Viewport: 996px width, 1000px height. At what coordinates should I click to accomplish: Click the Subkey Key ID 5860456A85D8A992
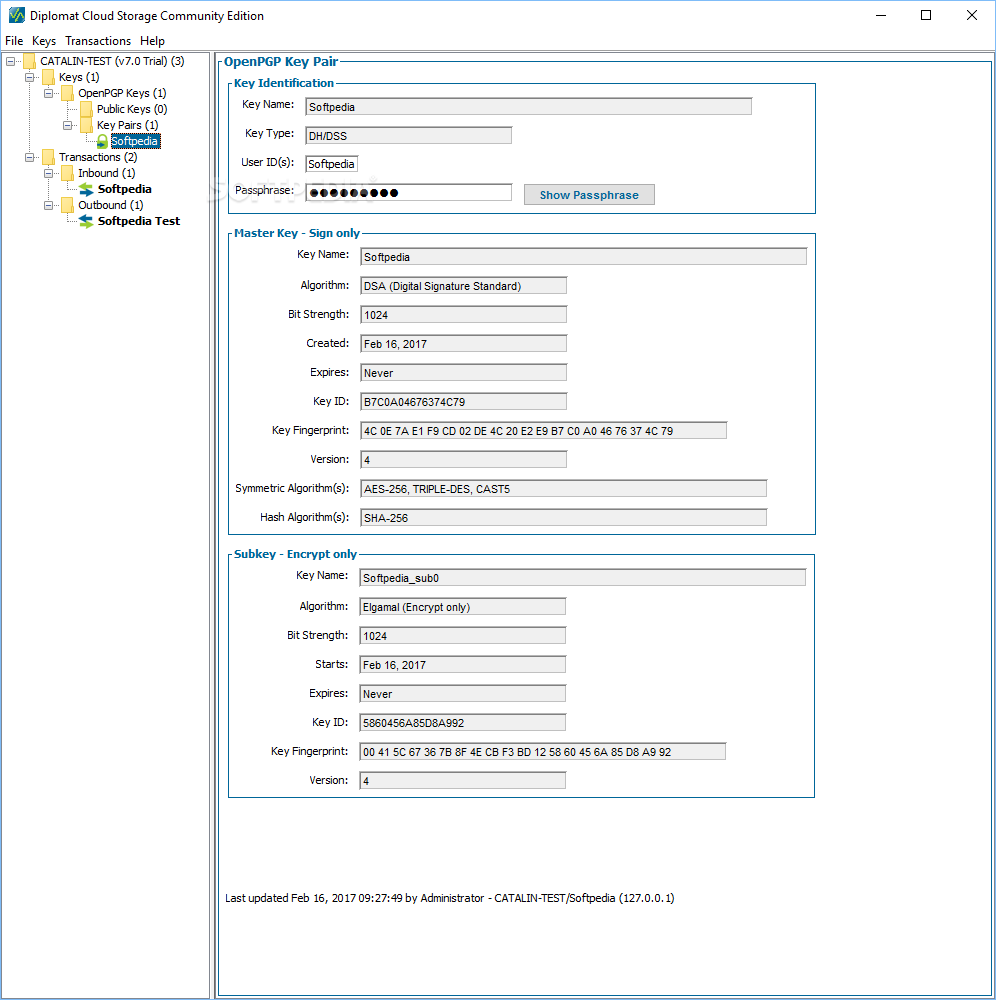[462, 723]
